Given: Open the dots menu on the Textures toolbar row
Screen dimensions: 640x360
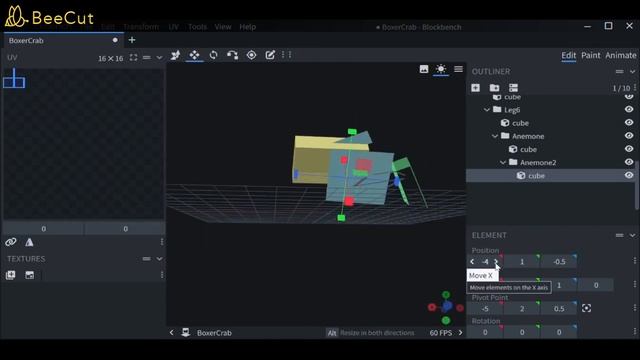Looking at the screenshot, I should coord(162,275).
